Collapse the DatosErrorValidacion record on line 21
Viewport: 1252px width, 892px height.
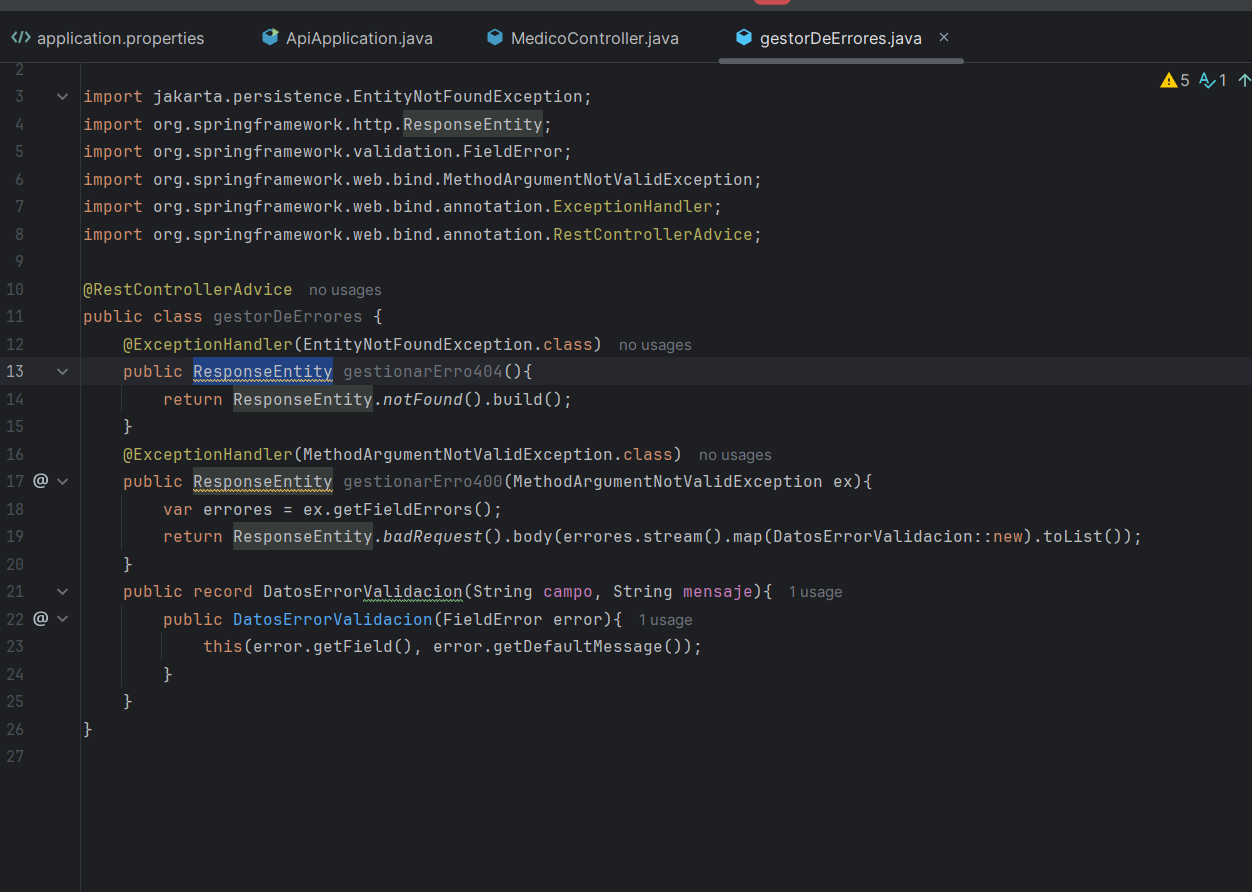63,591
